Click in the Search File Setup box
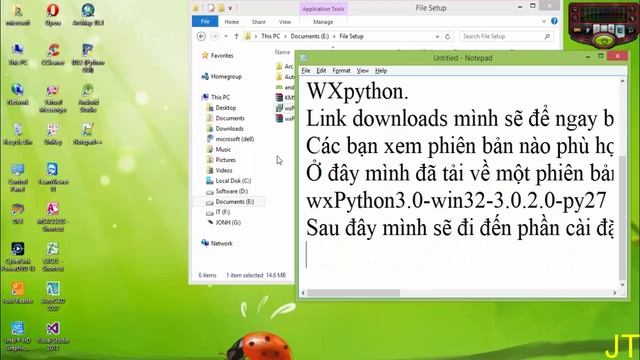The image size is (640, 360). (x=506, y=36)
